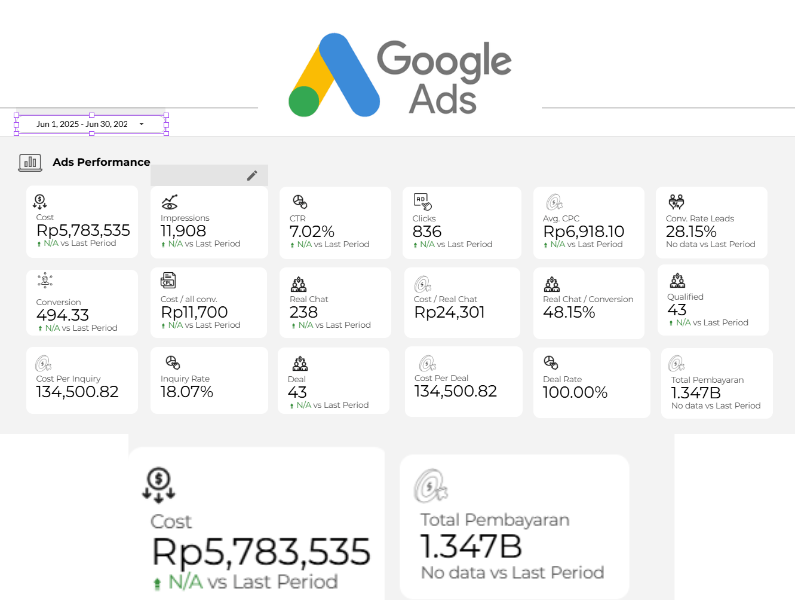Click the Deal Rate label
The height and width of the screenshot is (600, 800).
[x=562, y=379]
